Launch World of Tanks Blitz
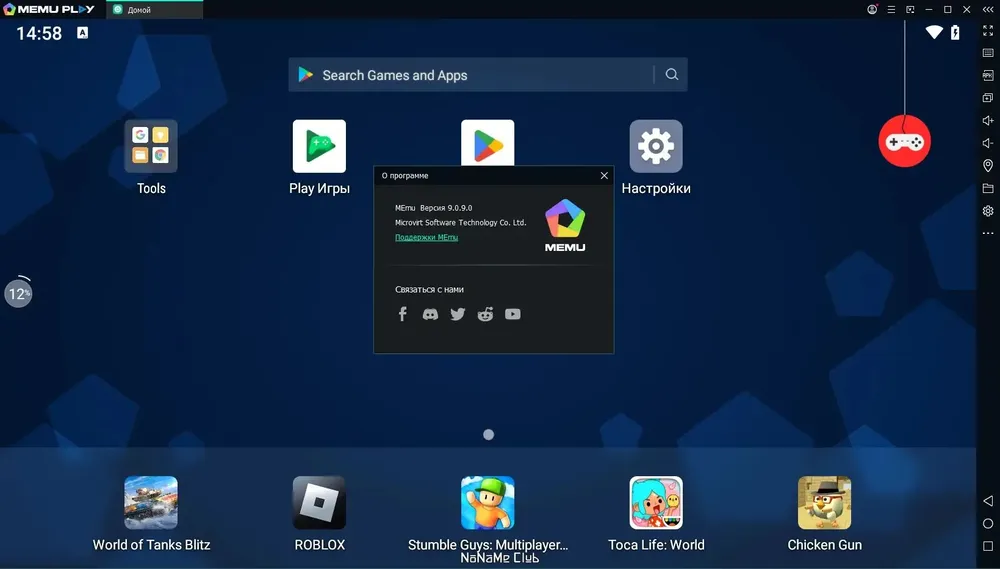 click(151, 503)
